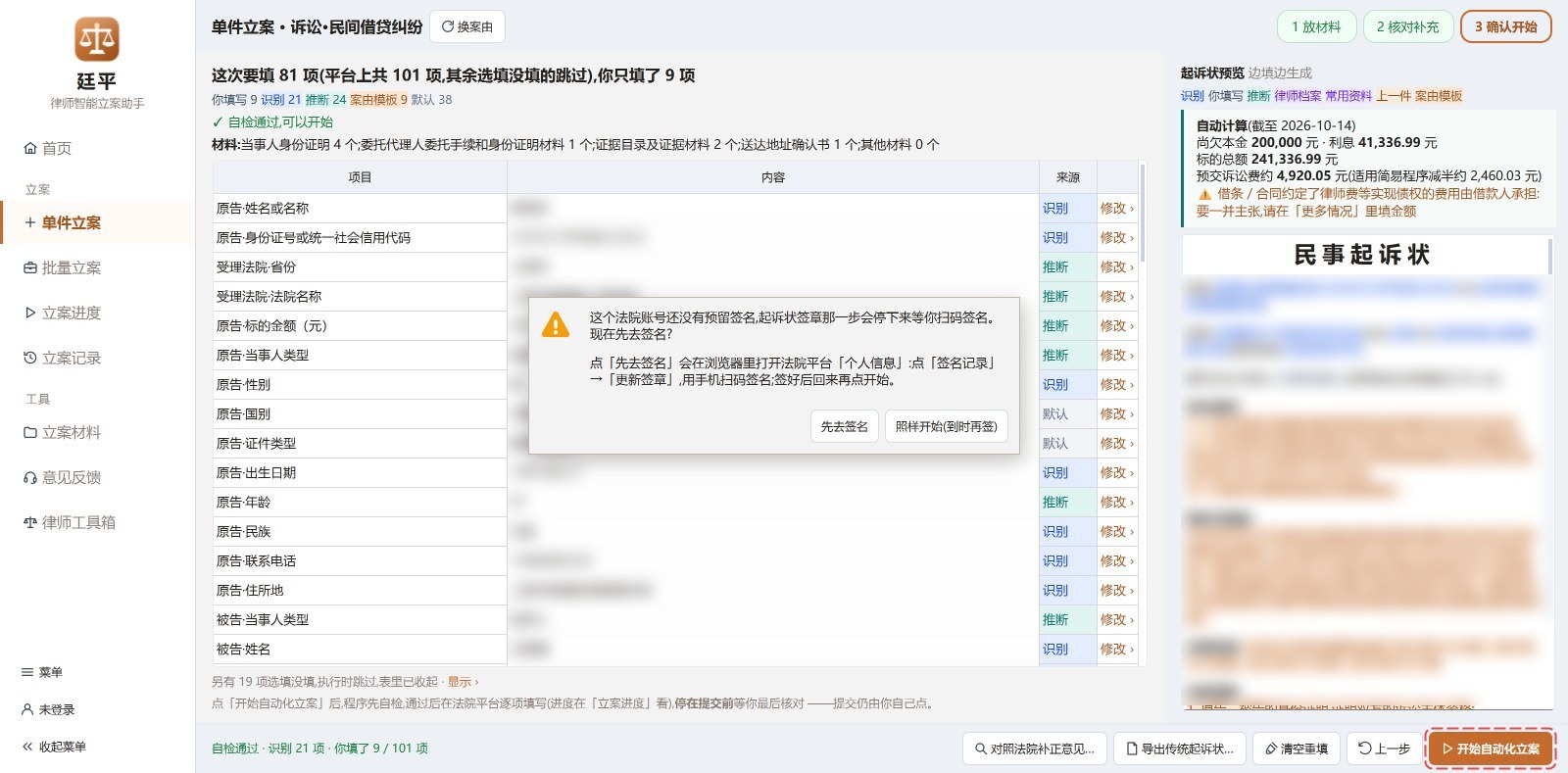Switch to step 1 放材料

(1316, 26)
